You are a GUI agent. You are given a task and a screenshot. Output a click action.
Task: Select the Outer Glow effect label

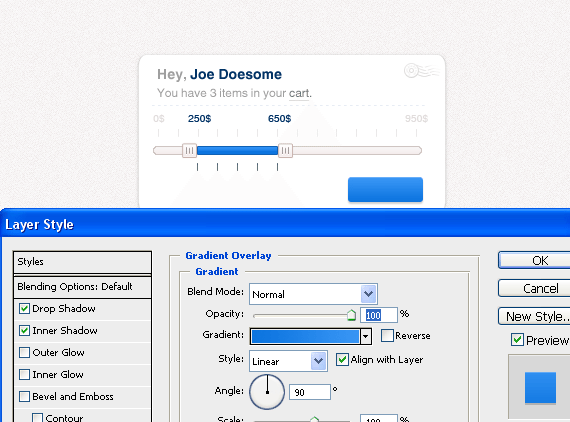pos(59,353)
